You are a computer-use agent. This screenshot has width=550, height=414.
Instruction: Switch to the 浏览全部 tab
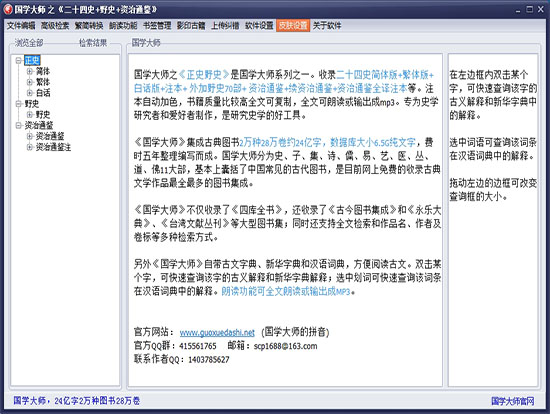(29, 43)
